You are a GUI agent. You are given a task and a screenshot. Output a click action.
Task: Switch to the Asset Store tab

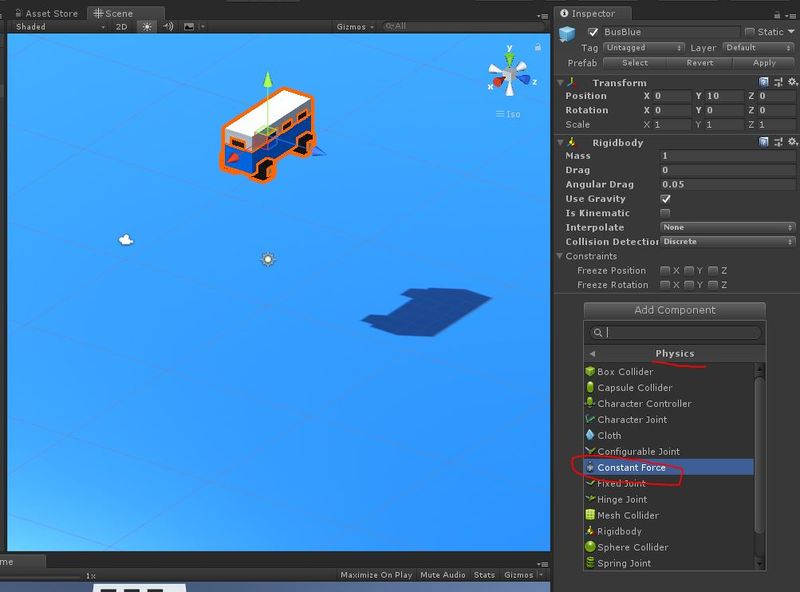click(46, 13)
